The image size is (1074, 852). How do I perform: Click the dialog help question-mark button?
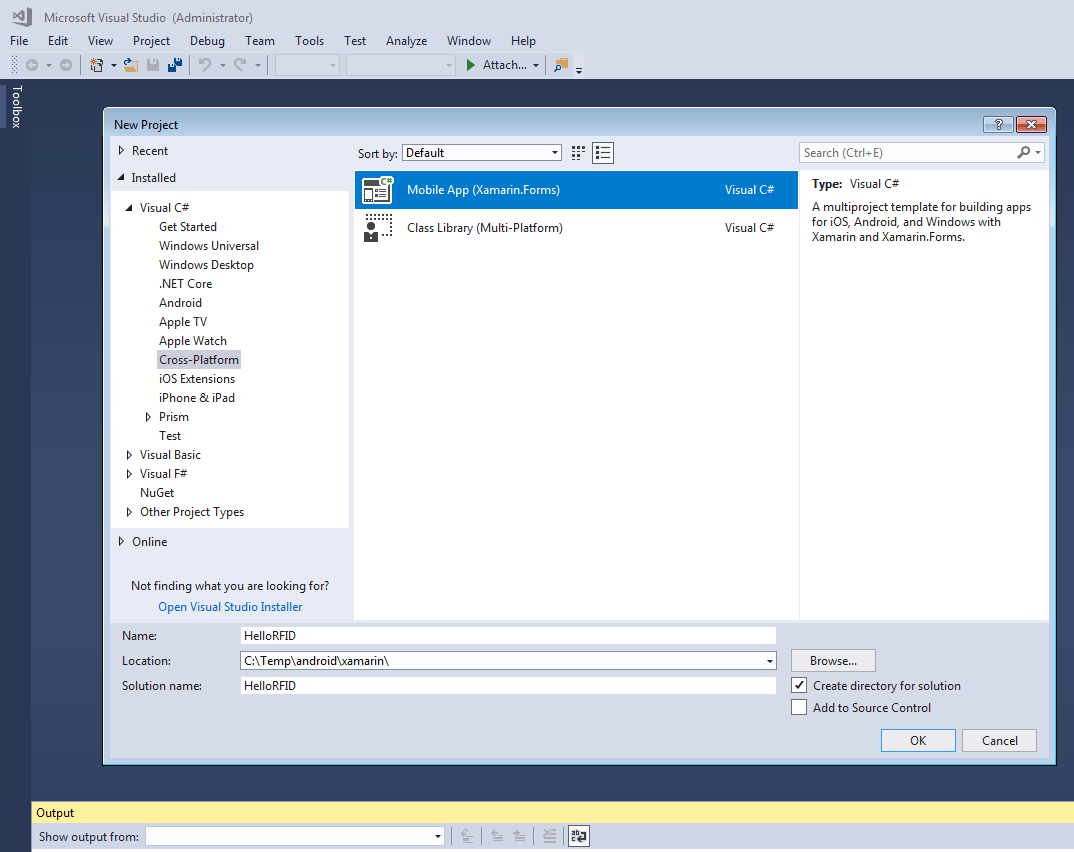coord(998,124)
